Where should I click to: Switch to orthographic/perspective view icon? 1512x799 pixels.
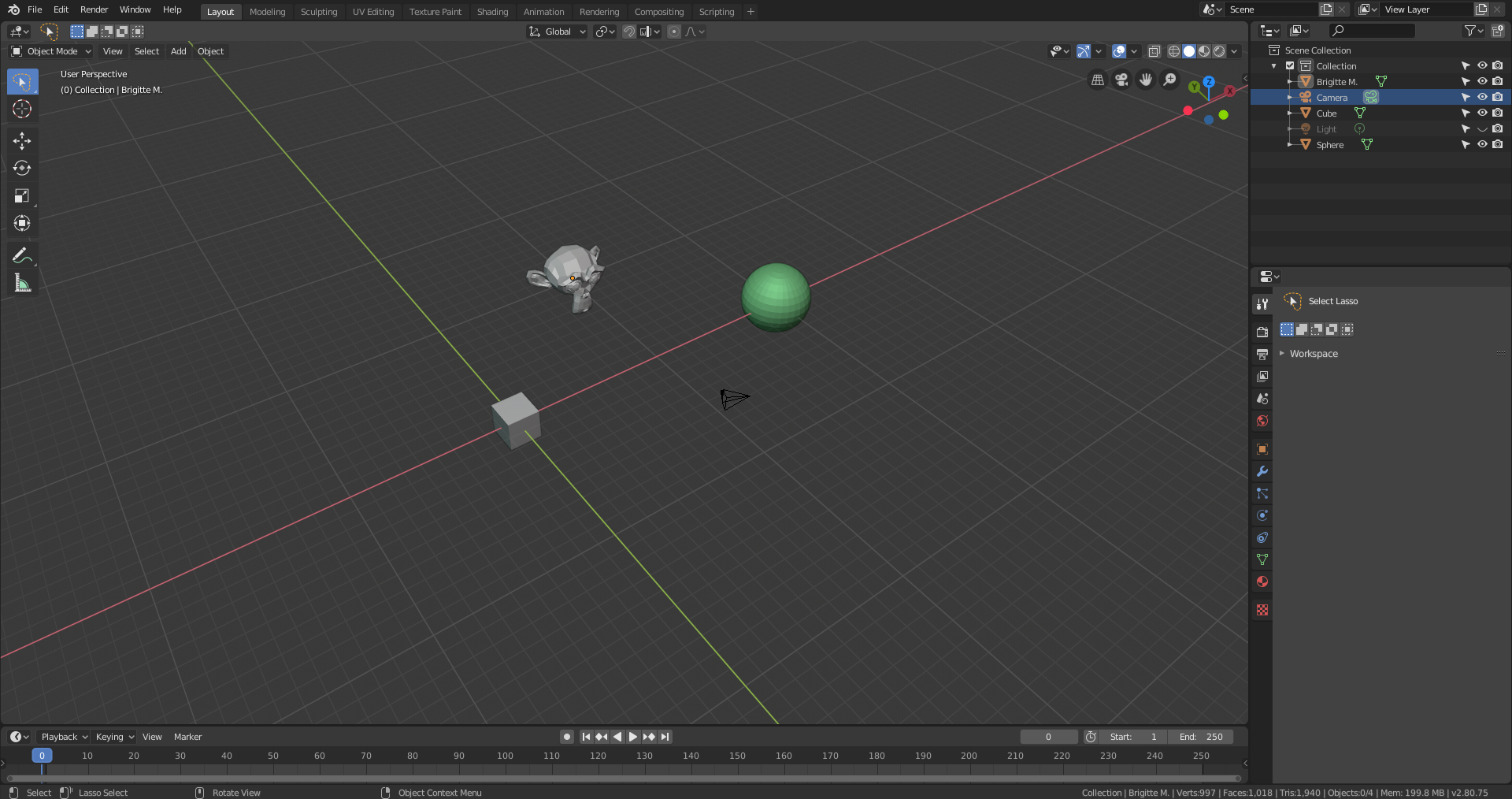(1097, 80)
